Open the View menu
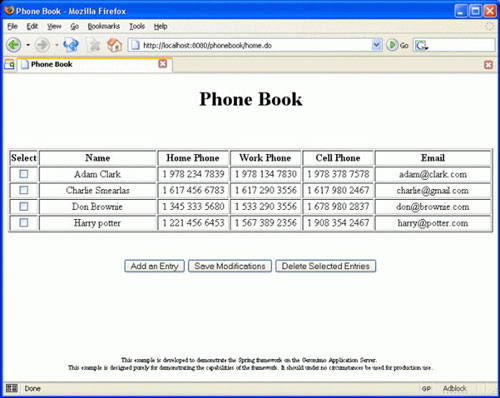 click(x=54, y=26)
